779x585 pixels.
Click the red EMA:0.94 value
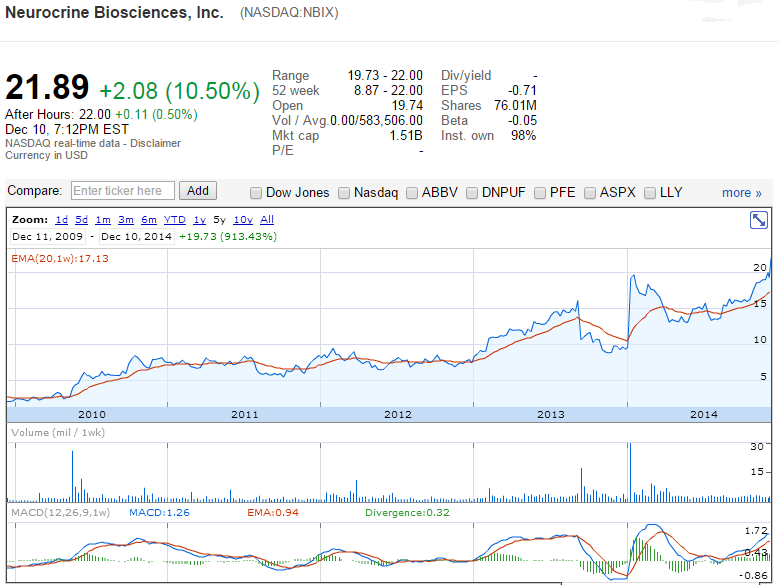(x=273, y=512)
